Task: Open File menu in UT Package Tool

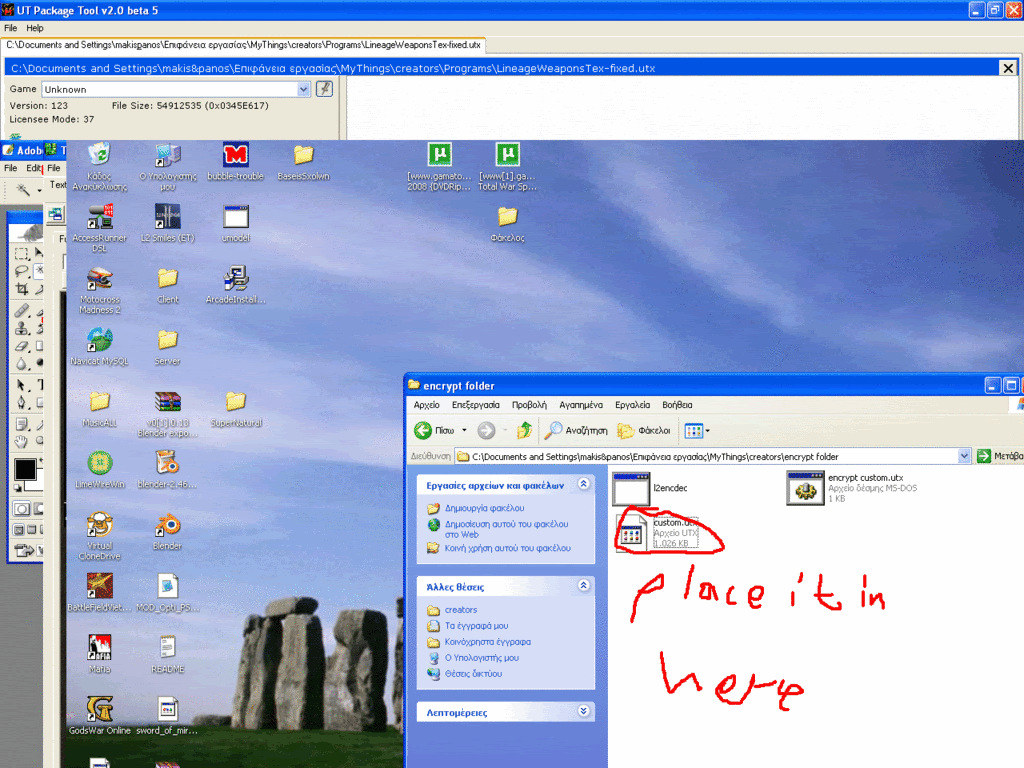Action: (11, 28)
